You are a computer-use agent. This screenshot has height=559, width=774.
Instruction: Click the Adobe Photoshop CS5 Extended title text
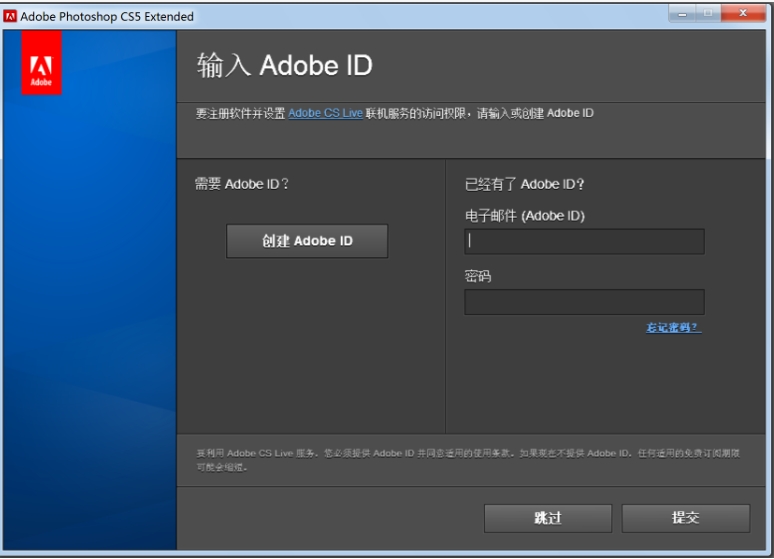107,16
